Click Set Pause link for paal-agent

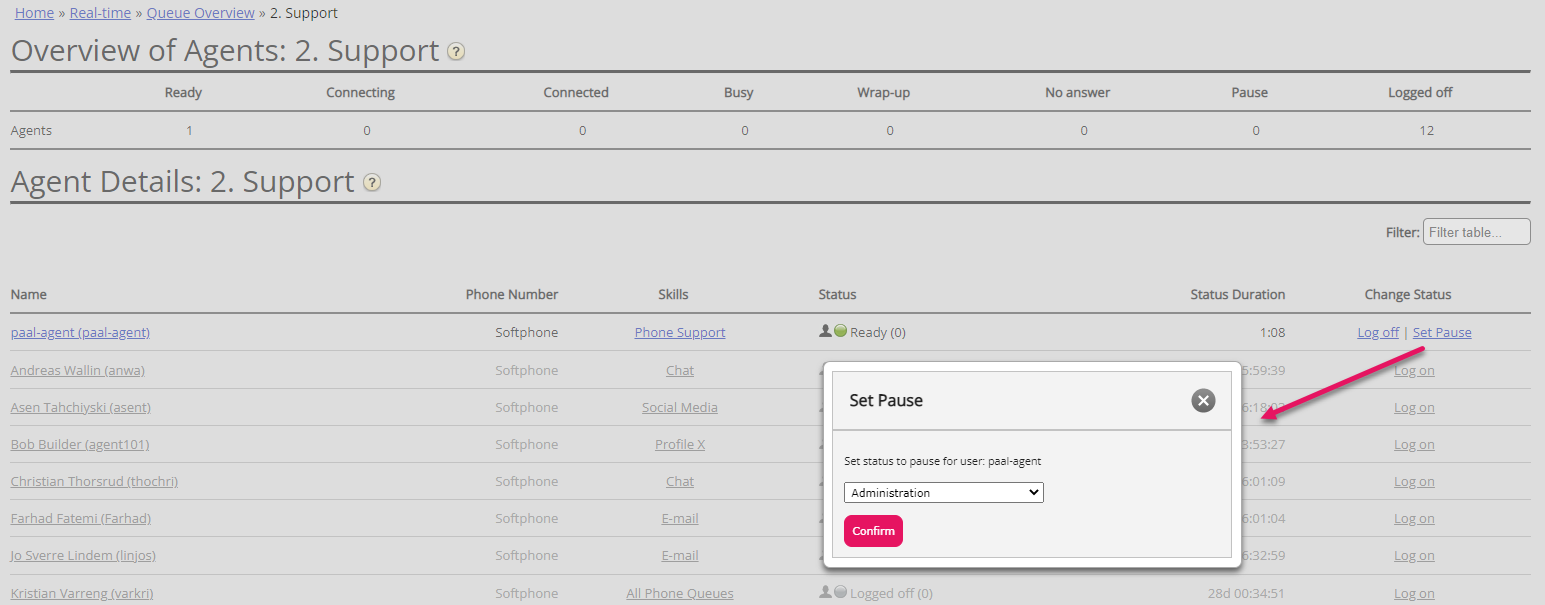[x=1441, y=333]
